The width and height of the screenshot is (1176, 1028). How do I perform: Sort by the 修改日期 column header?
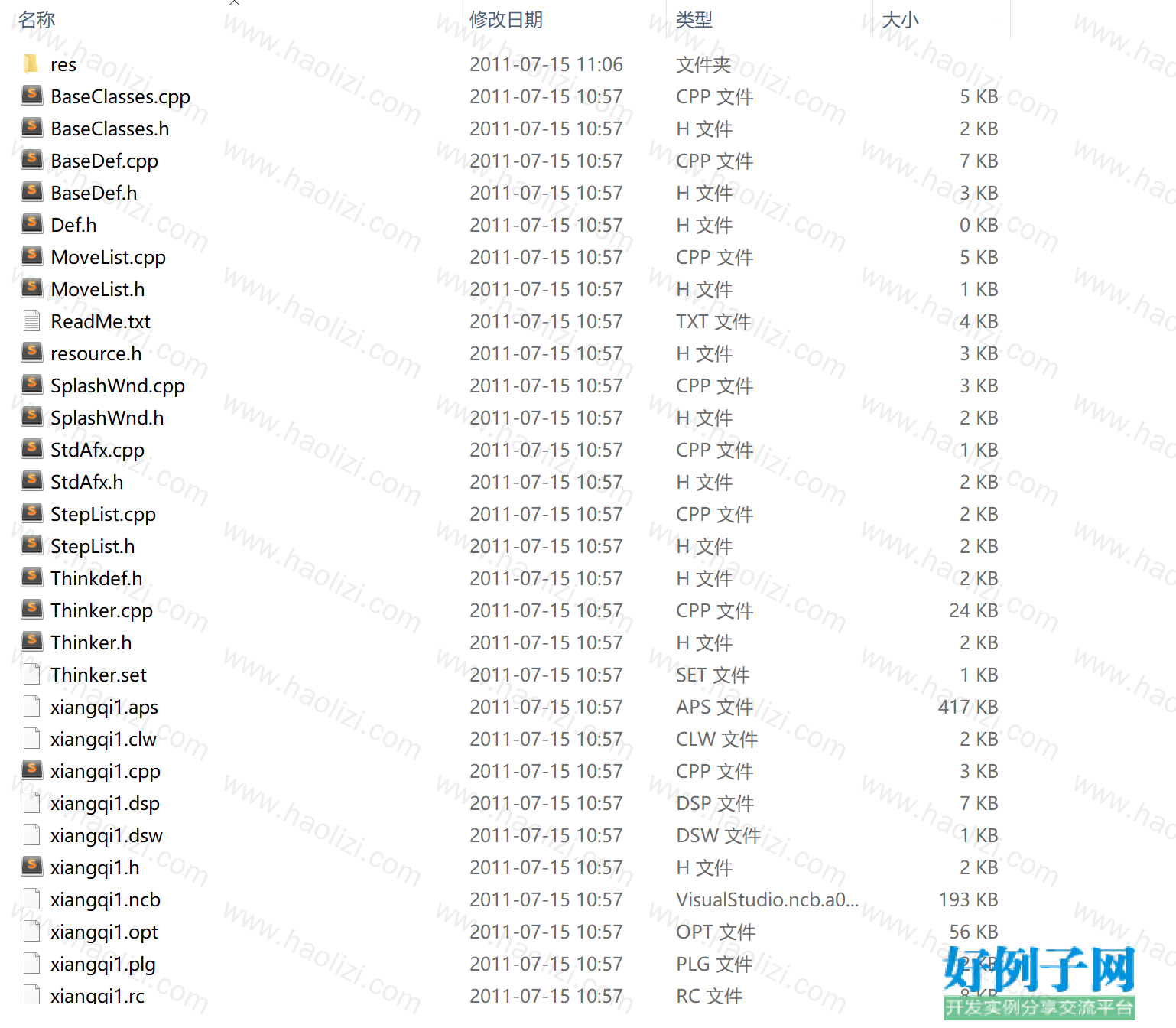[506, 20]
